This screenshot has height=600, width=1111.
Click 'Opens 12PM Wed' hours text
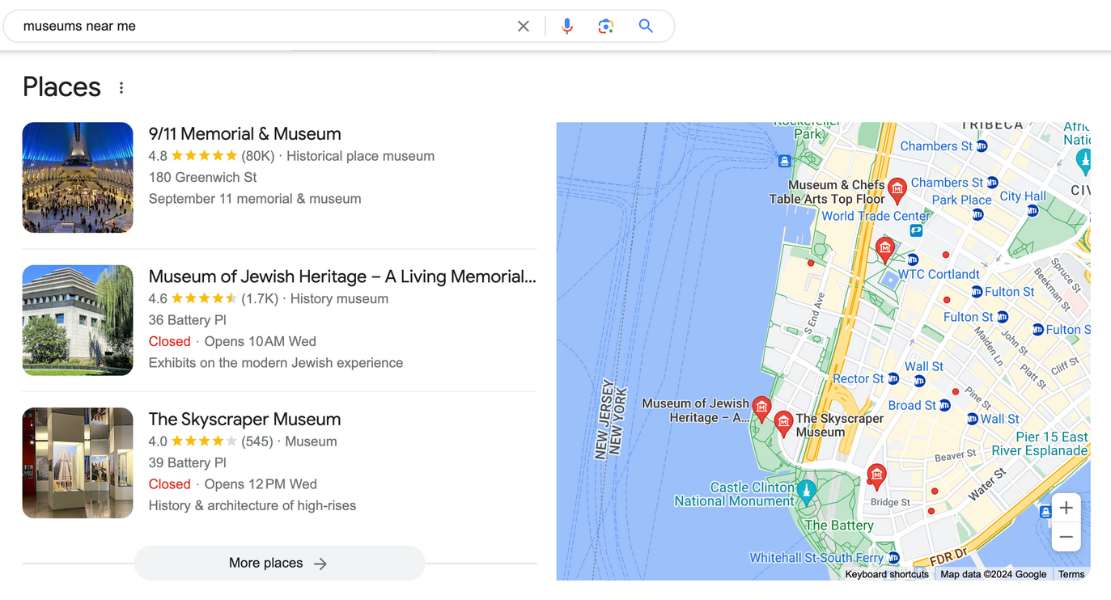(x=261, y=484)
